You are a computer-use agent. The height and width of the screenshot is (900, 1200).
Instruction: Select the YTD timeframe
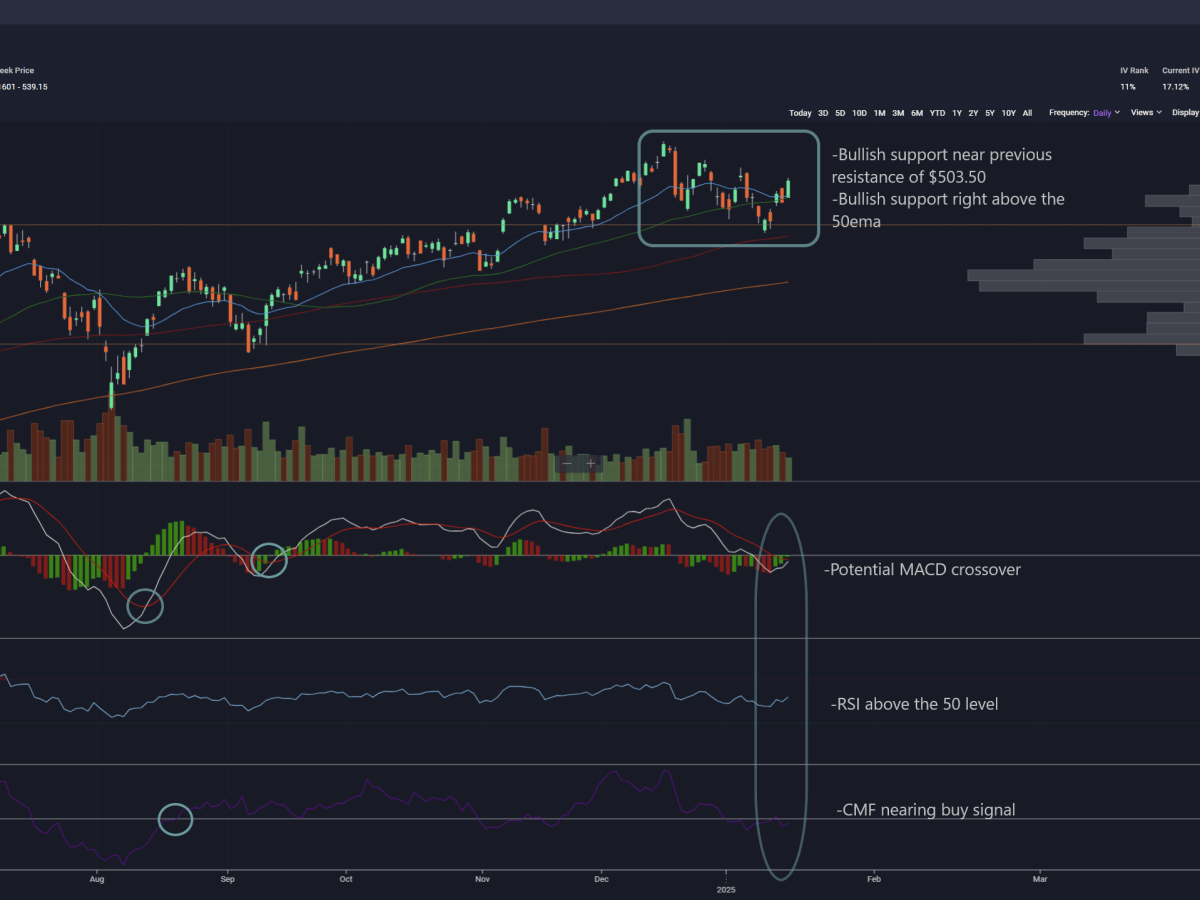[x=937, y=113]
